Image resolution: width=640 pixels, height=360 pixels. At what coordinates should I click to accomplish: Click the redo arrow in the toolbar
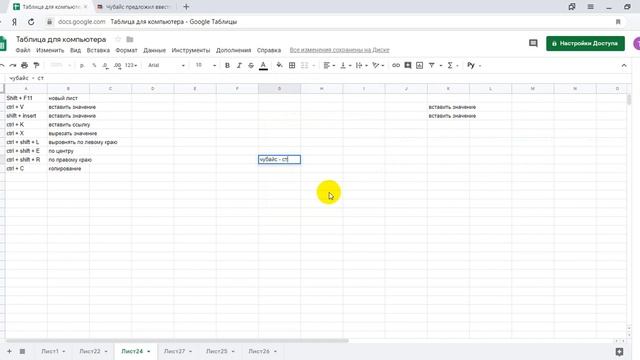[13, 65]
